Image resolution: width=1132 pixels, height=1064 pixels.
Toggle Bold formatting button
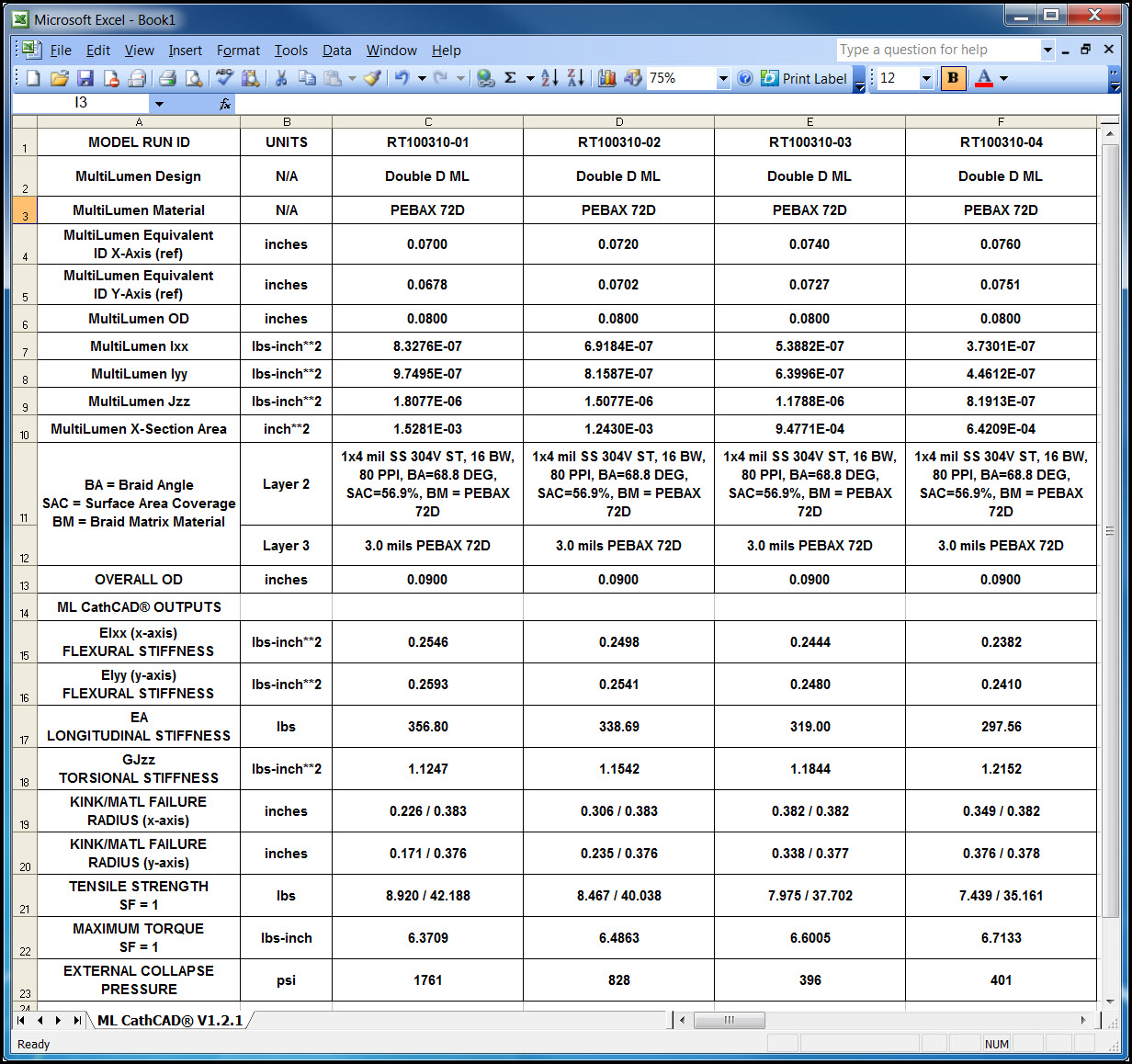[953, 79]
